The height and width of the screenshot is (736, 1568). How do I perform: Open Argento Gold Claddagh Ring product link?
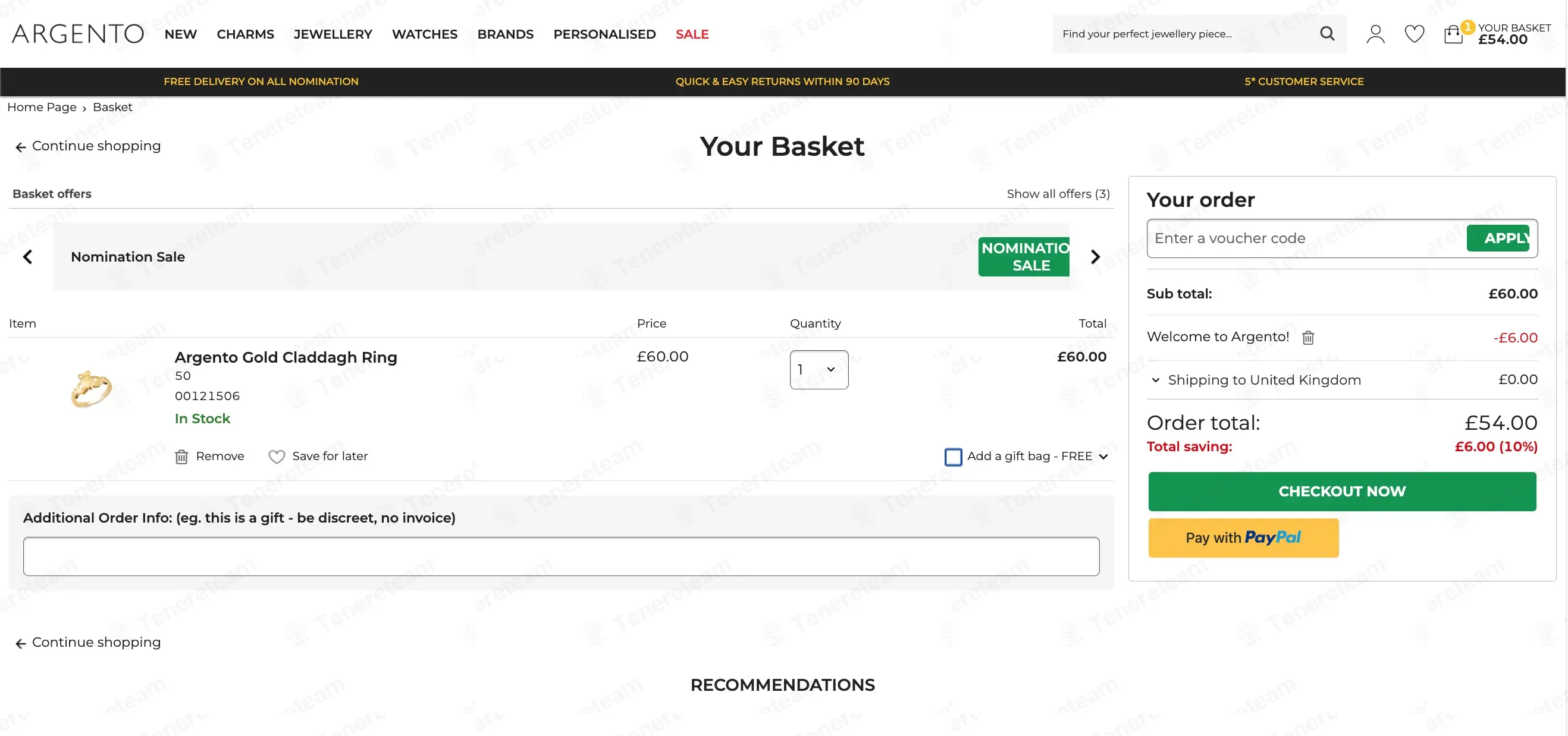point(286,357)
